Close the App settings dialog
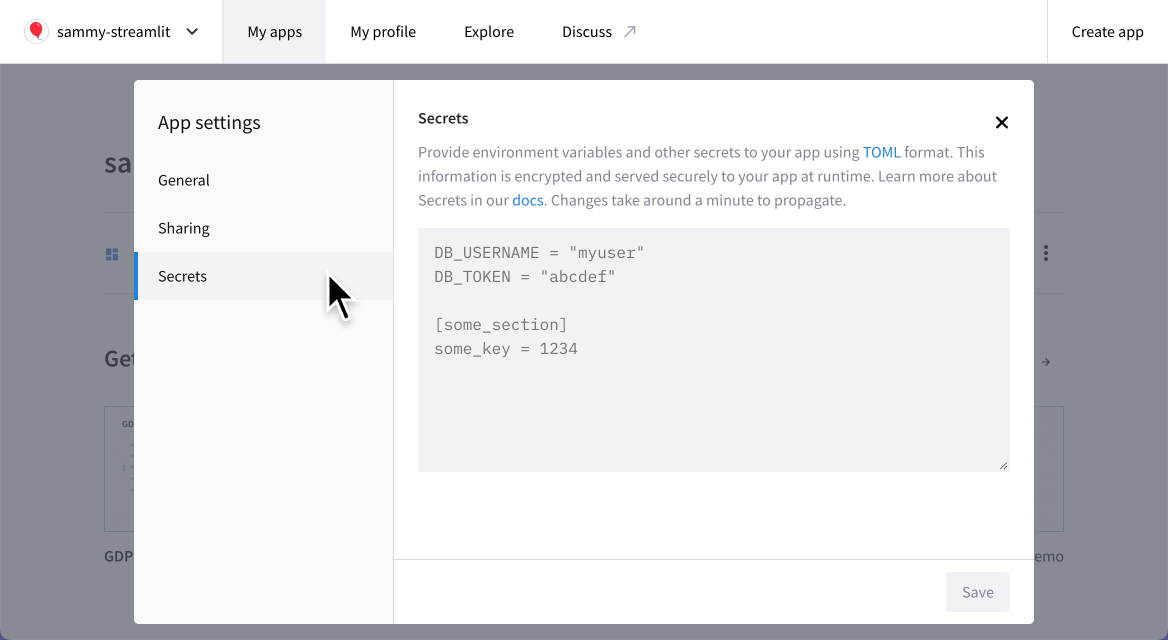 1001,122
